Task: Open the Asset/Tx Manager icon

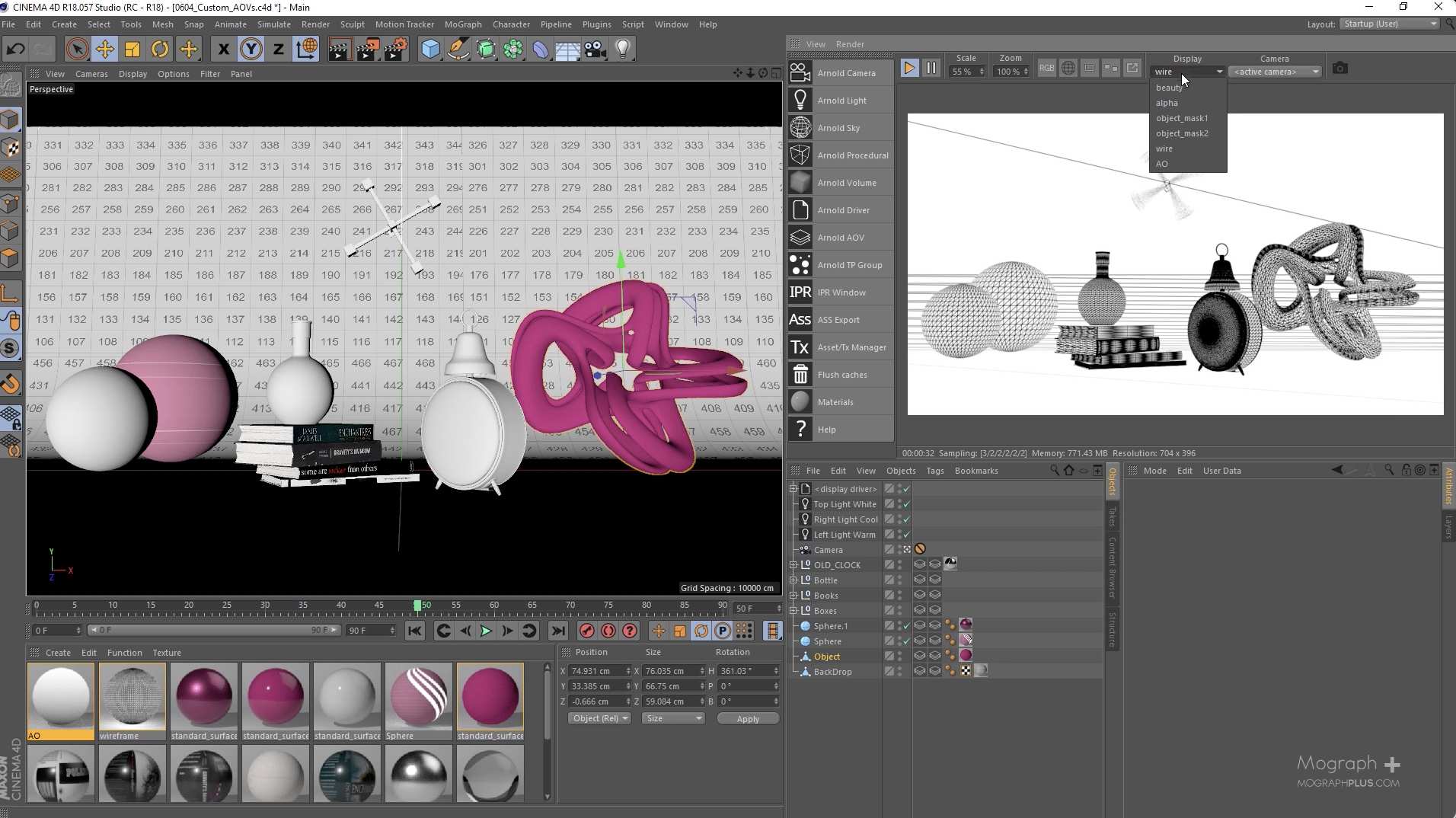Action: click(x=800, y=347)
